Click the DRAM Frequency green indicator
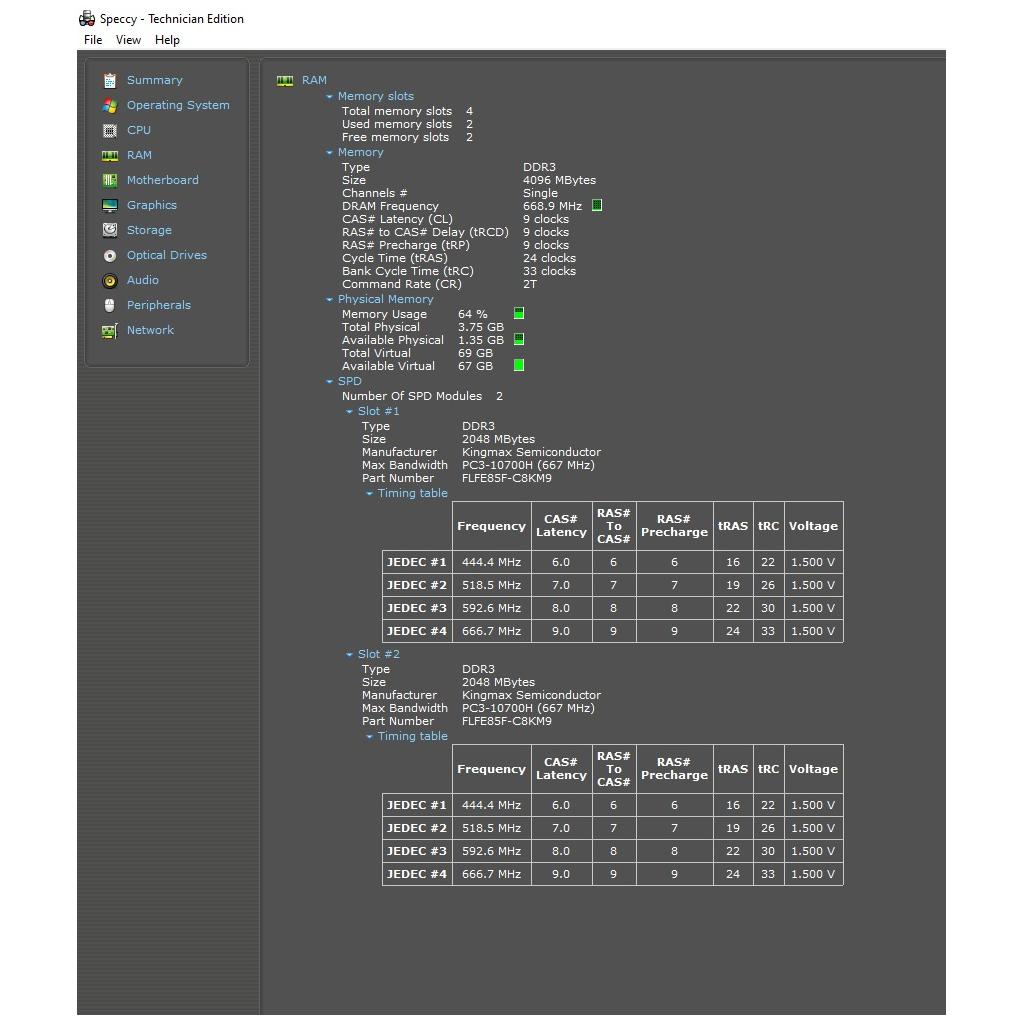 597,206
